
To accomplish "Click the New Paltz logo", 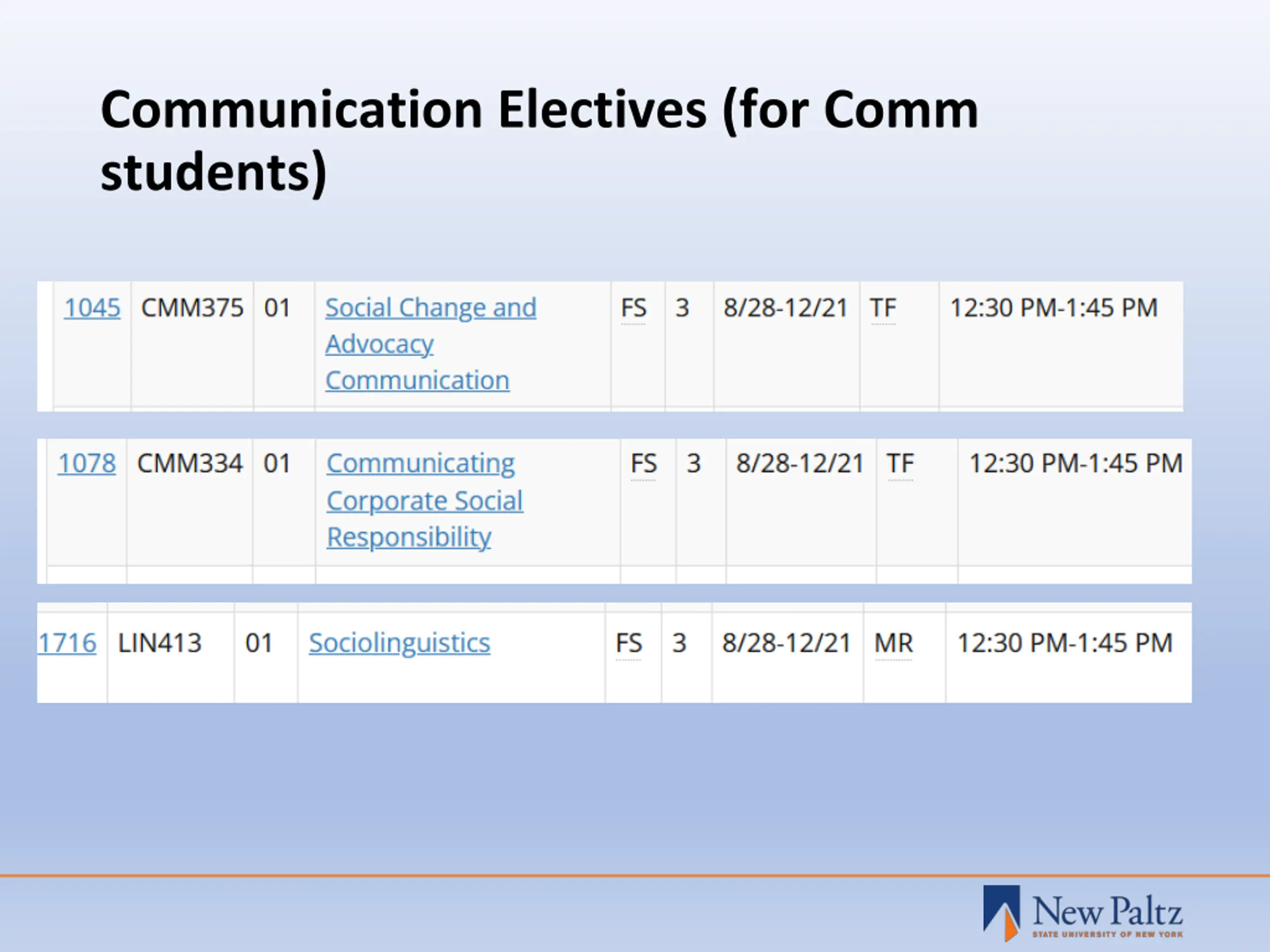I will click(1083, 912).
